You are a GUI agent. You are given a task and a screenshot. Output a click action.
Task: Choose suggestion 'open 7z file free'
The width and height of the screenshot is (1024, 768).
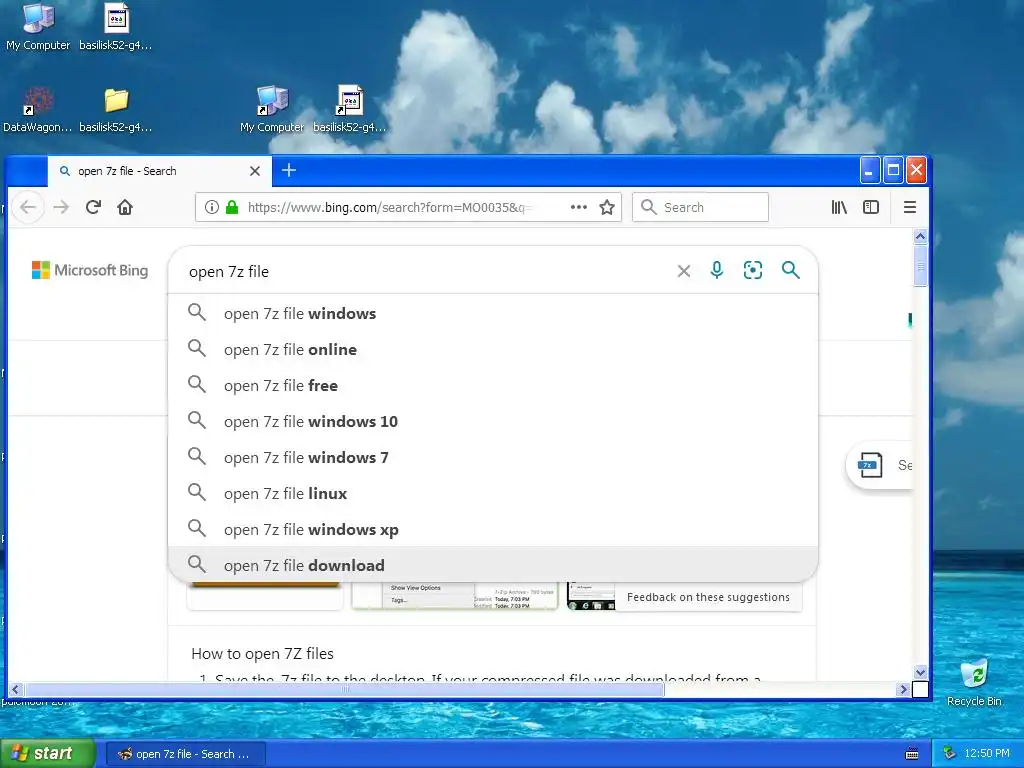coord(493,385)
